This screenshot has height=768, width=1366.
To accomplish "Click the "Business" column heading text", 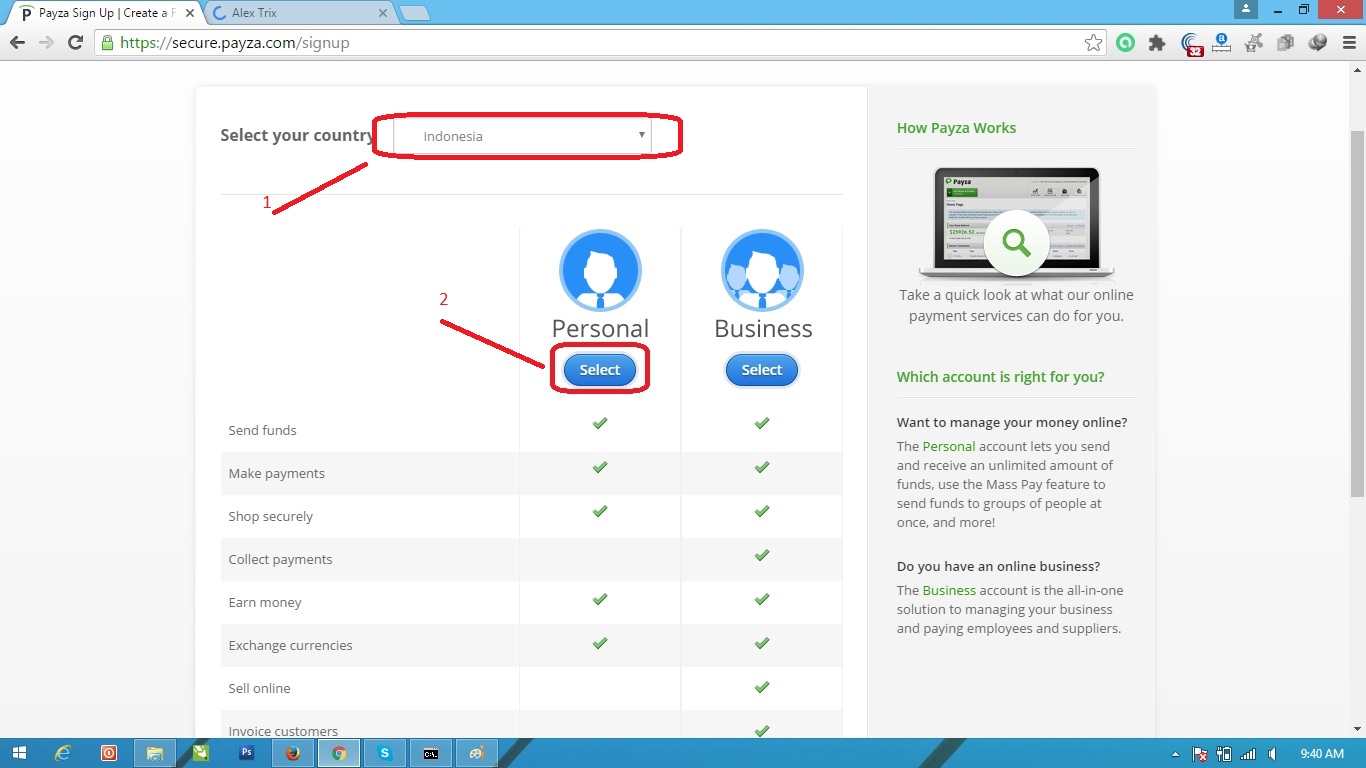I will (763, 328).
